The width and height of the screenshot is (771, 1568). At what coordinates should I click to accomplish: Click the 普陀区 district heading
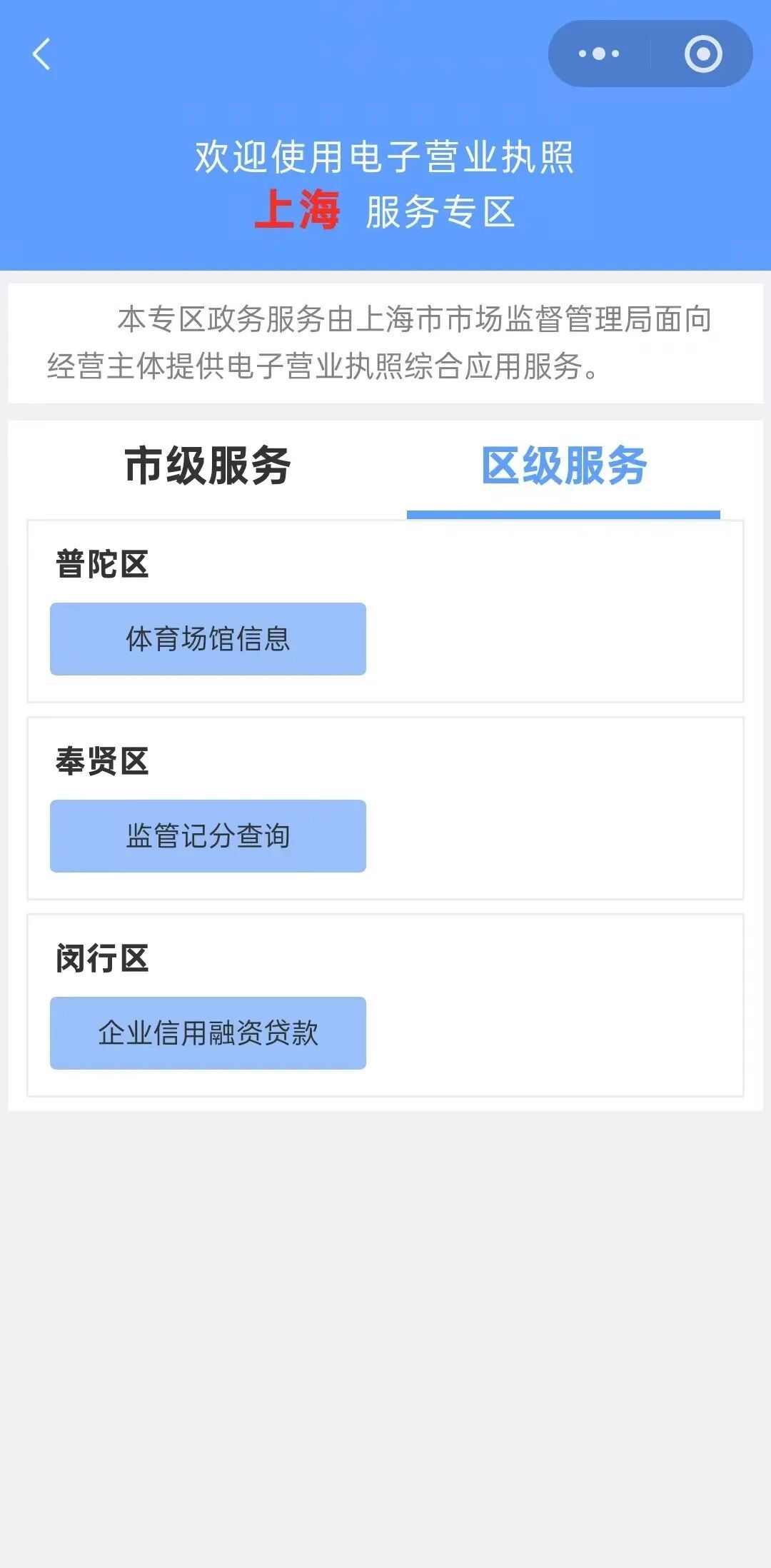click(102, 564)
